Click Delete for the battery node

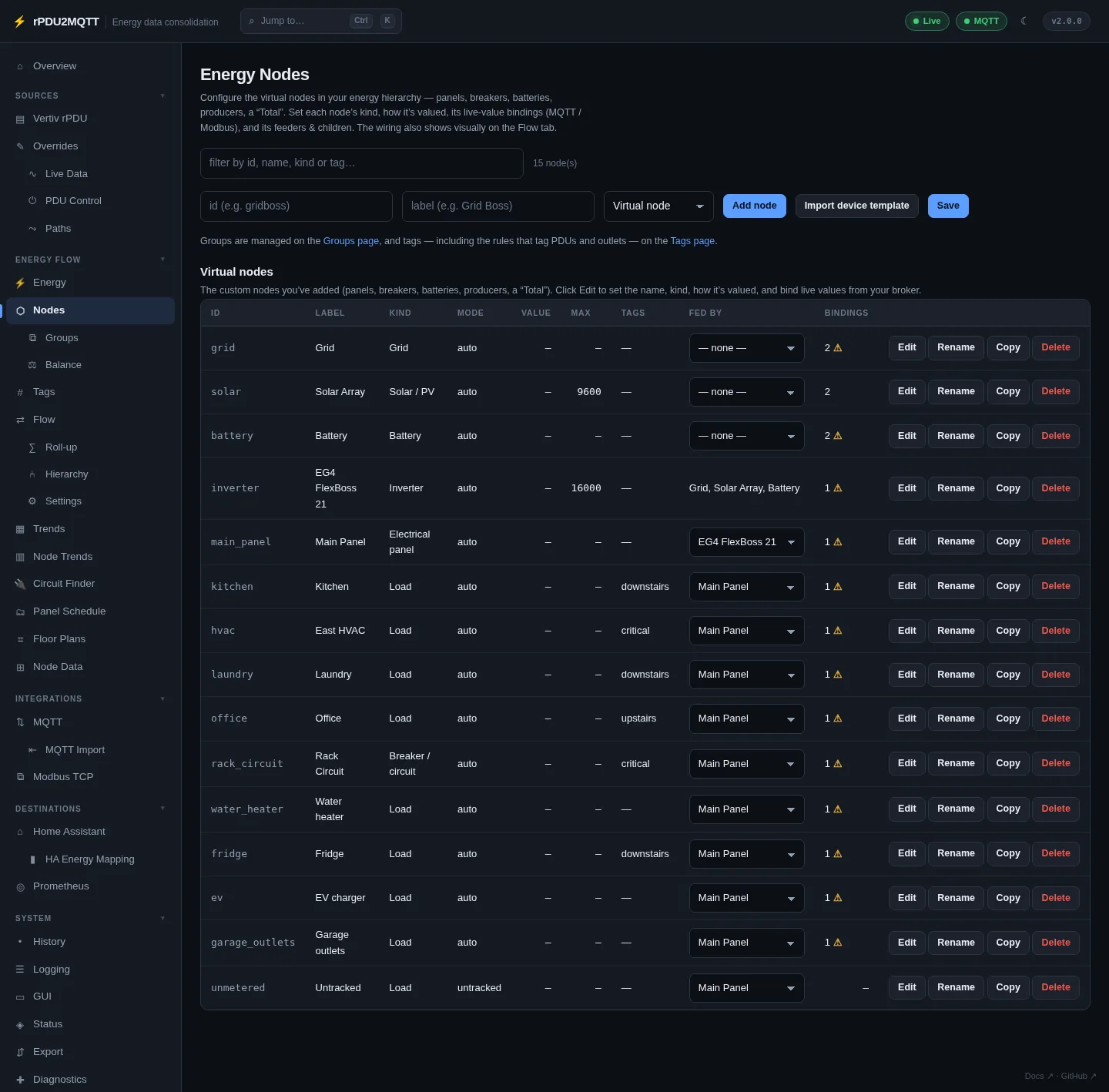click(x=1055, y=436)
